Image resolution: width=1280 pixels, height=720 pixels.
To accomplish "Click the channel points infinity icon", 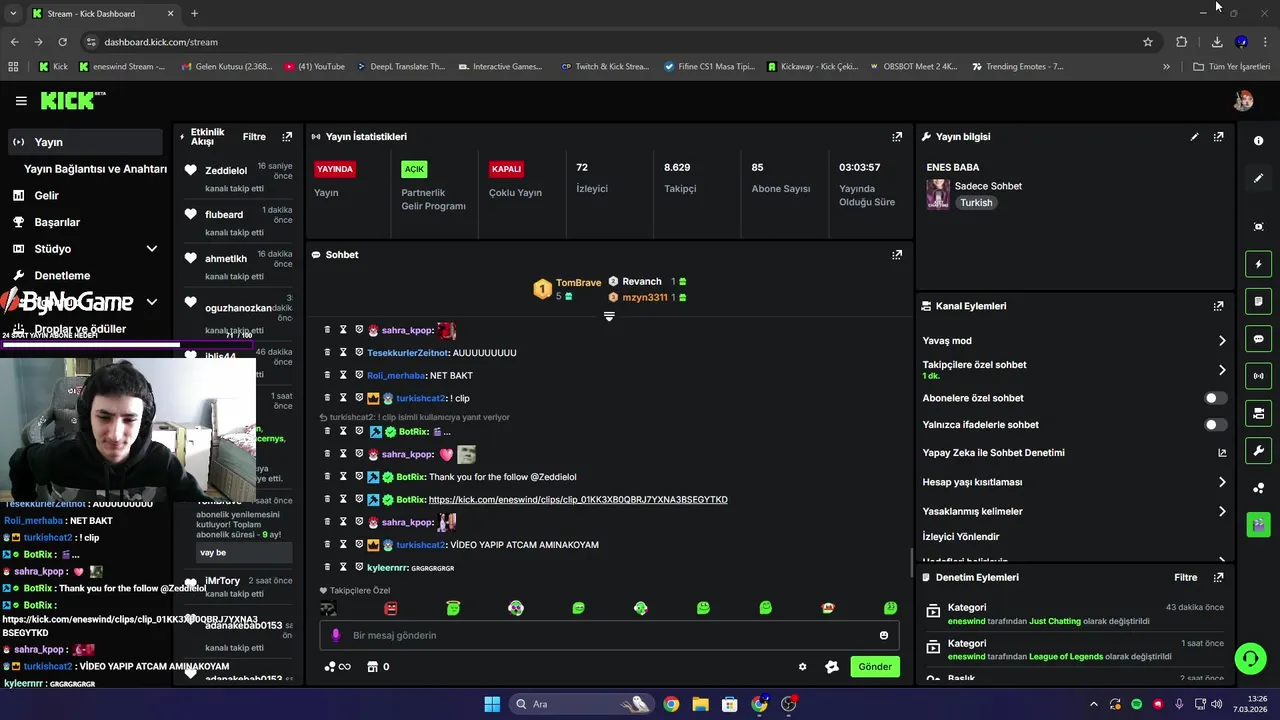I will [338, 667].
